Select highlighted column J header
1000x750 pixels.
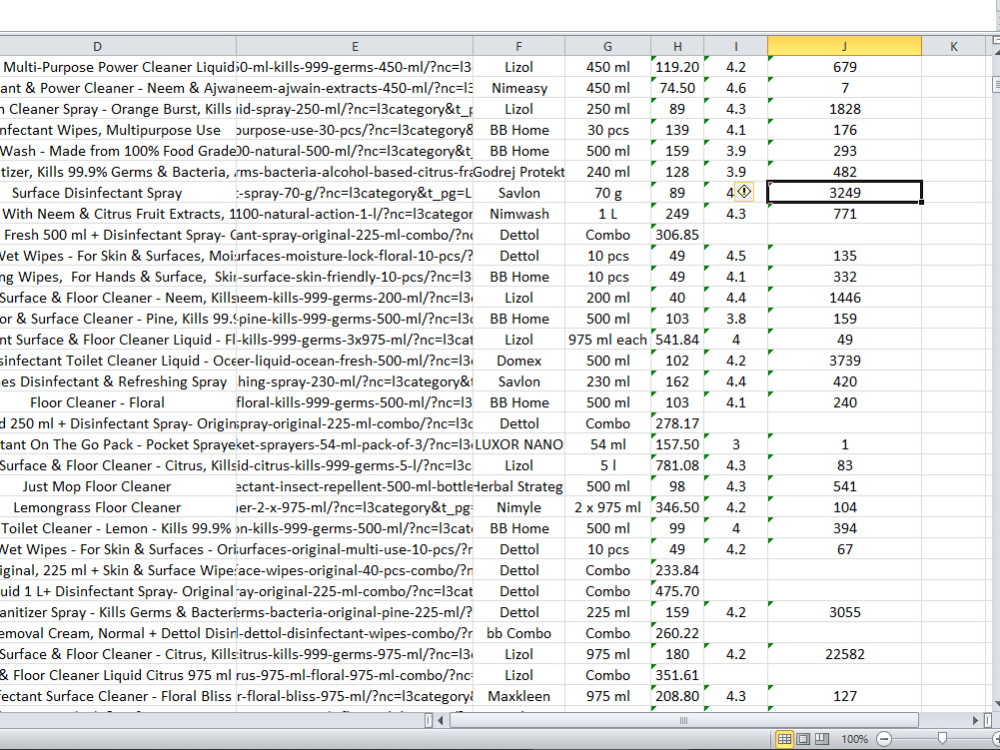(844, 46)
